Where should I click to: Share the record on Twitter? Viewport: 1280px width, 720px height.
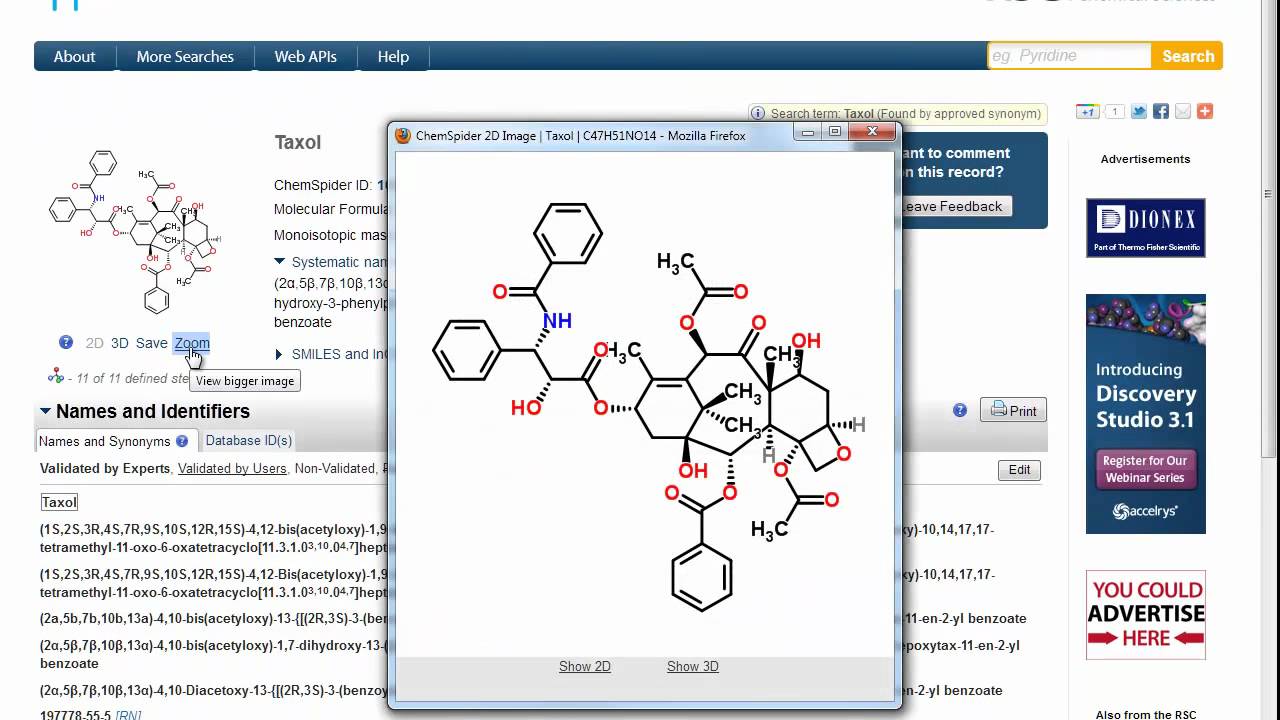tap(1139, 112)
